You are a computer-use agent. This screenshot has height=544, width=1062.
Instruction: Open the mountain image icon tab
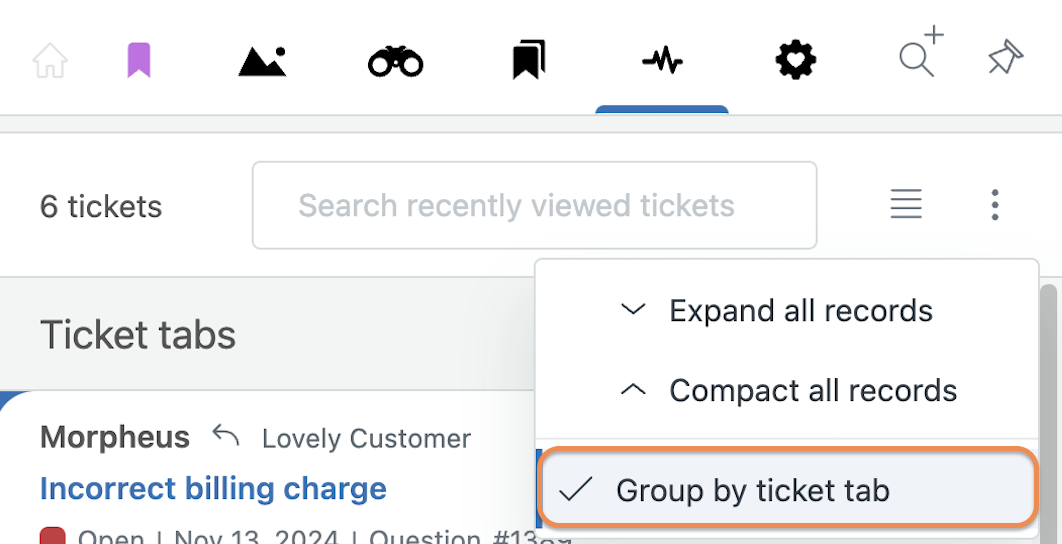pos(263,61)
